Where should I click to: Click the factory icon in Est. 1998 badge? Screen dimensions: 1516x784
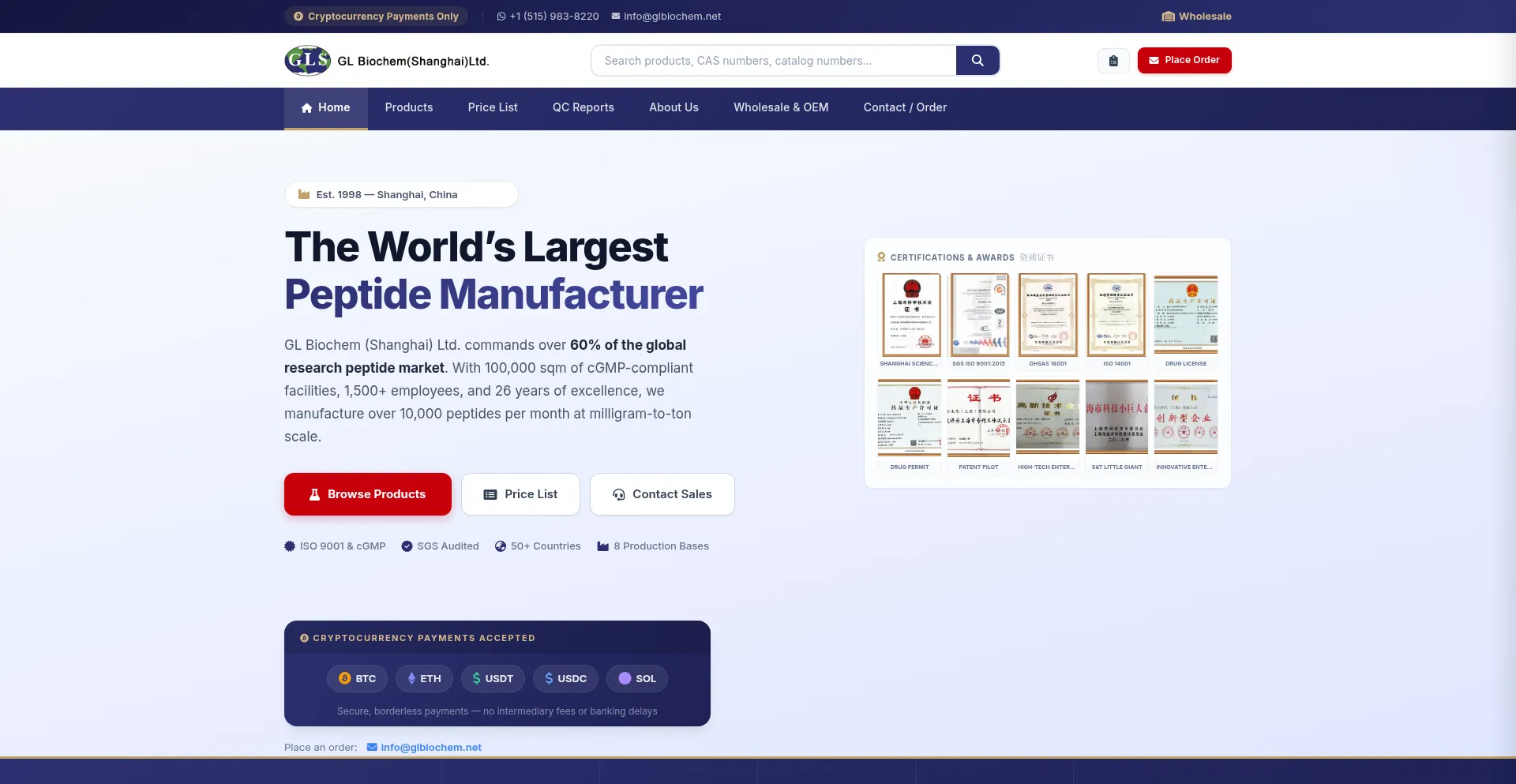click(304, 194)
